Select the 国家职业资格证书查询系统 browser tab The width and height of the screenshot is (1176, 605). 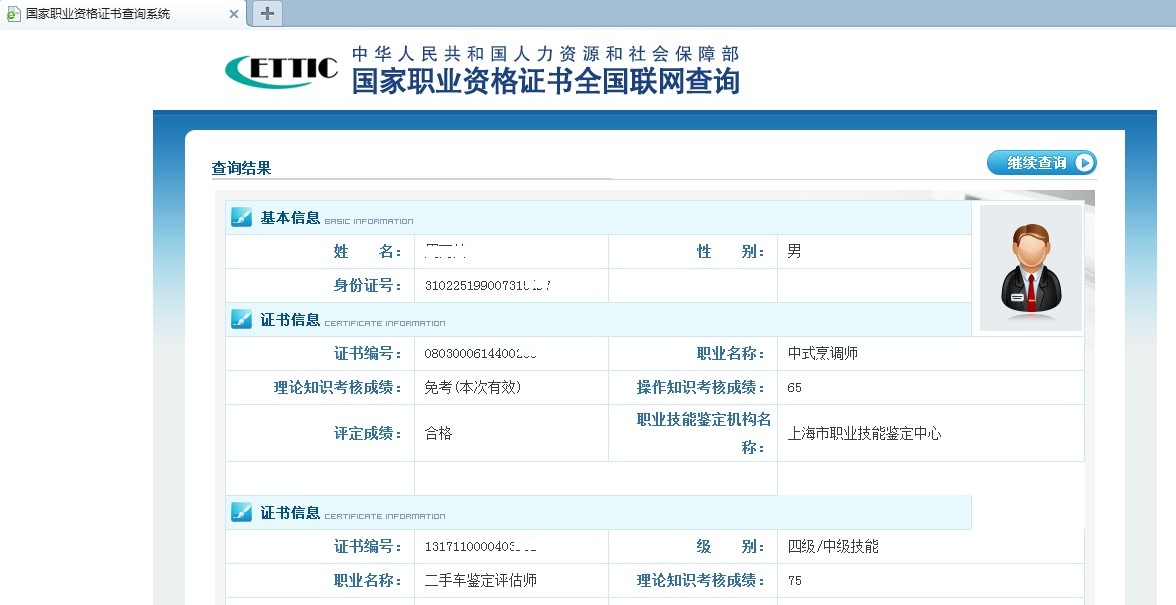pyautogui.click(x=110, y=14)
